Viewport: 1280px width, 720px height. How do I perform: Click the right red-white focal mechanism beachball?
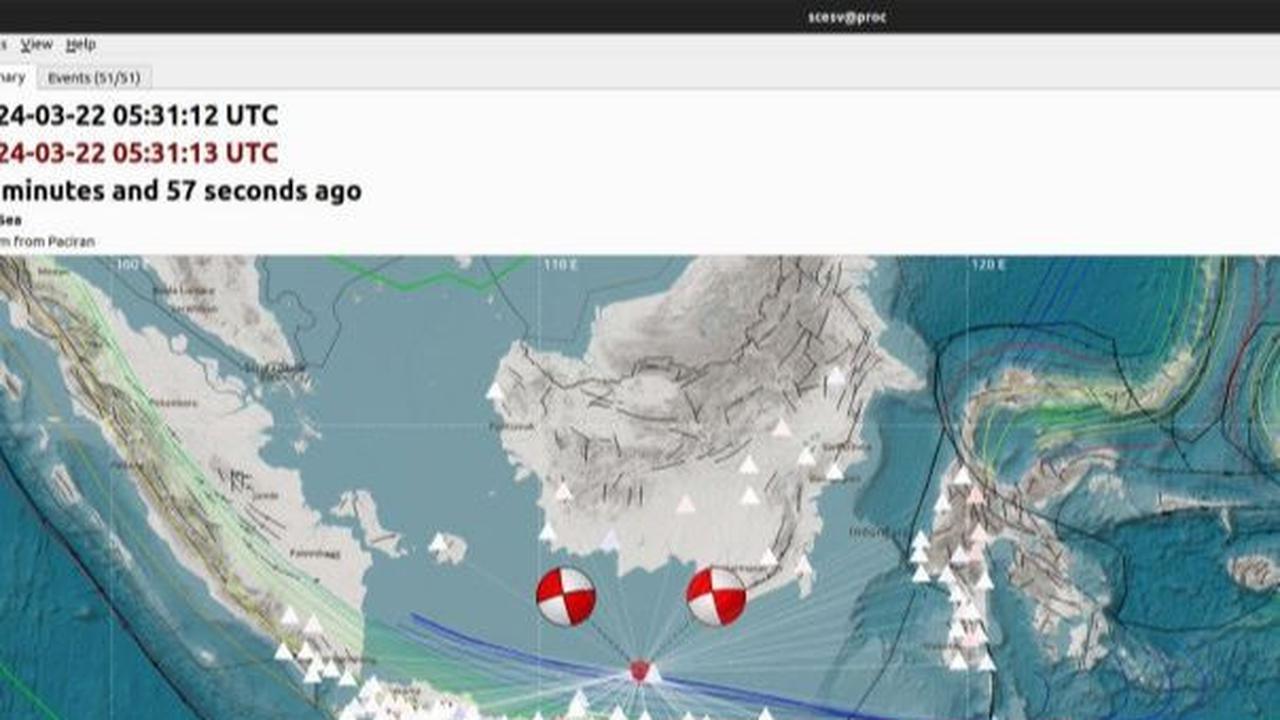pyautogui.click(x=716, y=597)
